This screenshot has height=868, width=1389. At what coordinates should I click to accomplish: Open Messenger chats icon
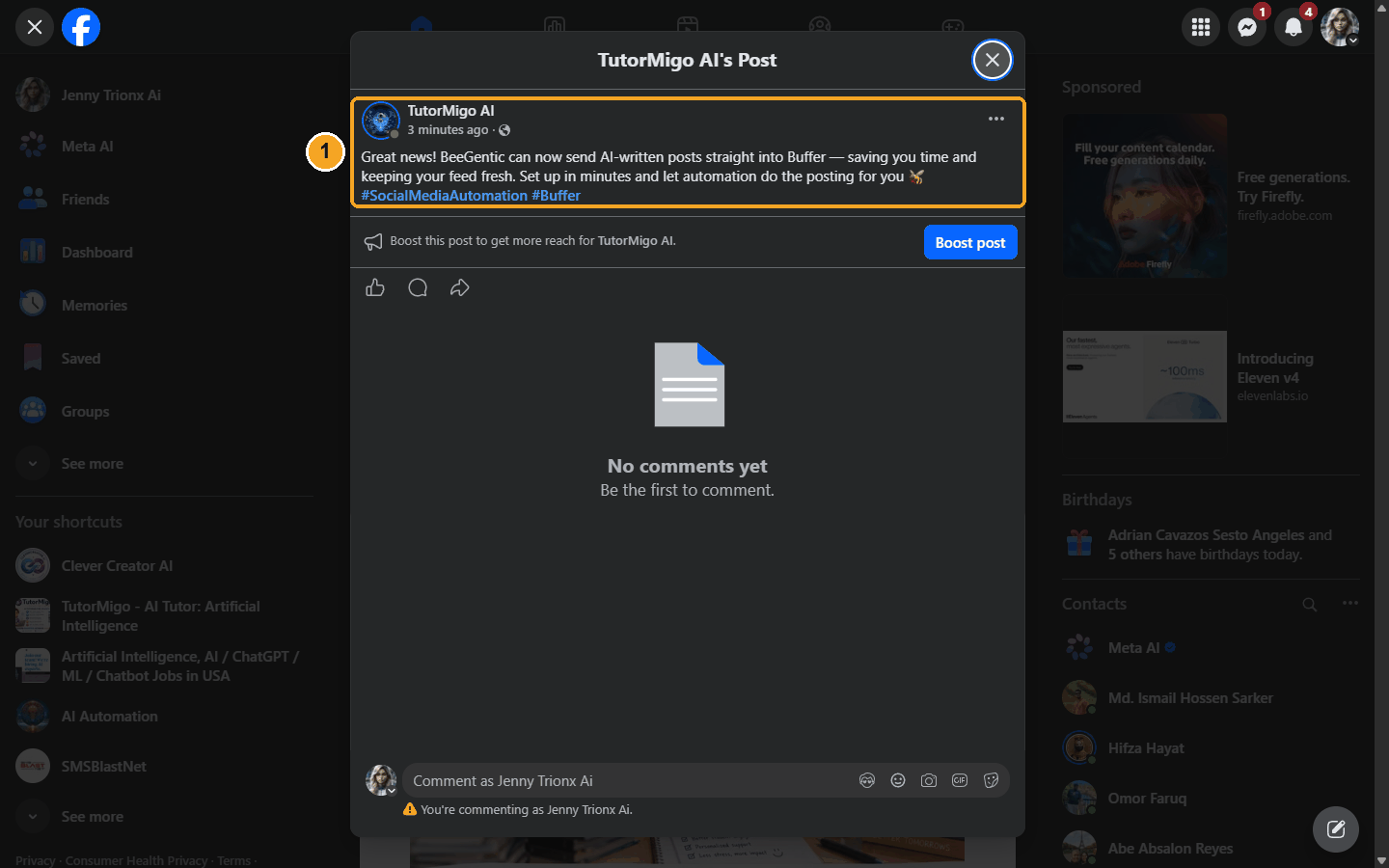point(1247,27)
